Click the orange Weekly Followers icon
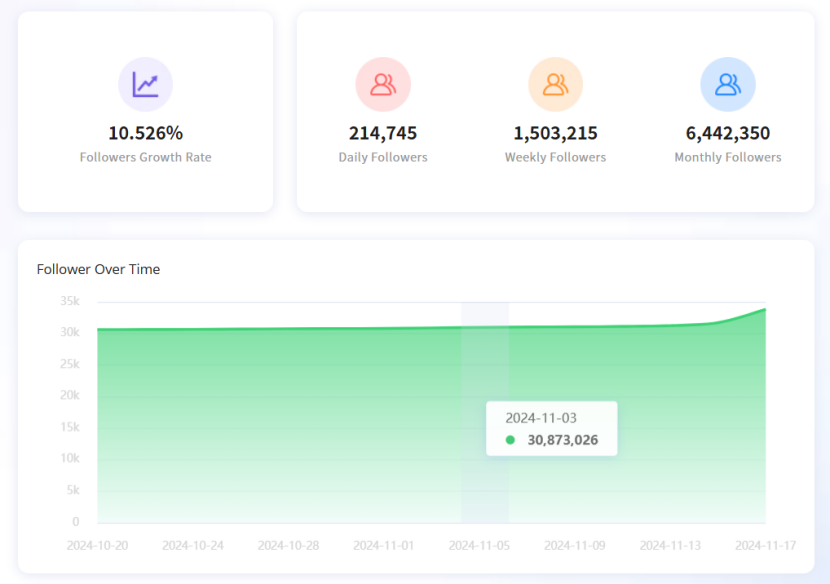 [555, 84]
